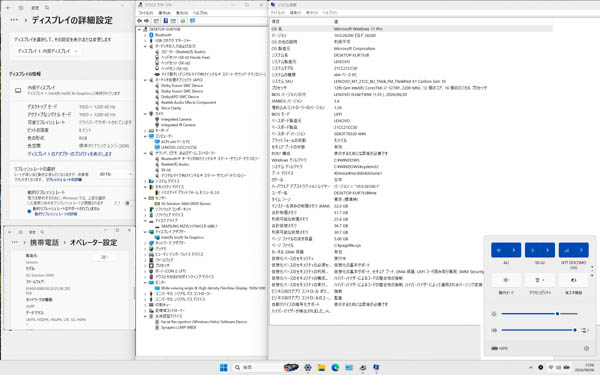Click 携帯電話 breadcrumb in the operator settings window
The height and width of the screenshot is (375, 600).
(x=44, y=243)
